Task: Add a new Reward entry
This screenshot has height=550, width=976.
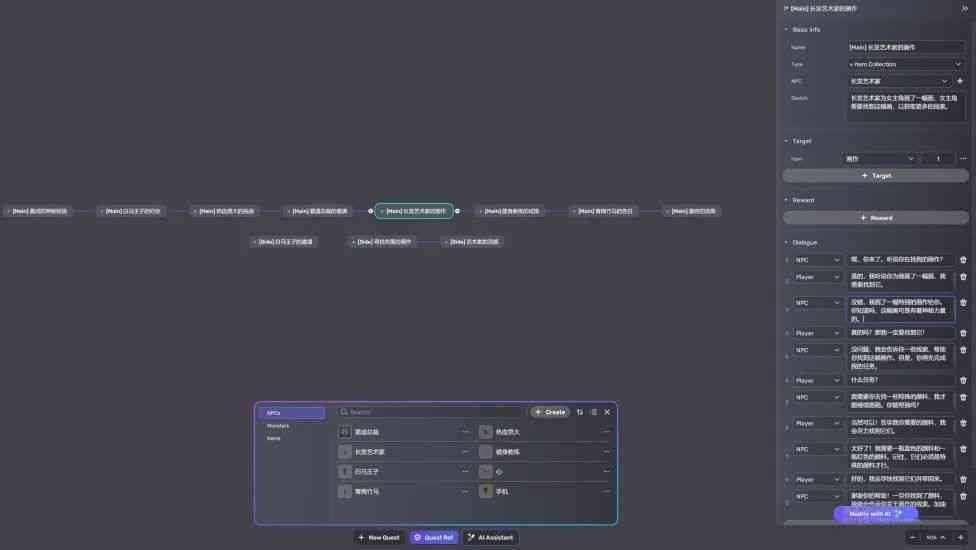Action: [876, 218]
